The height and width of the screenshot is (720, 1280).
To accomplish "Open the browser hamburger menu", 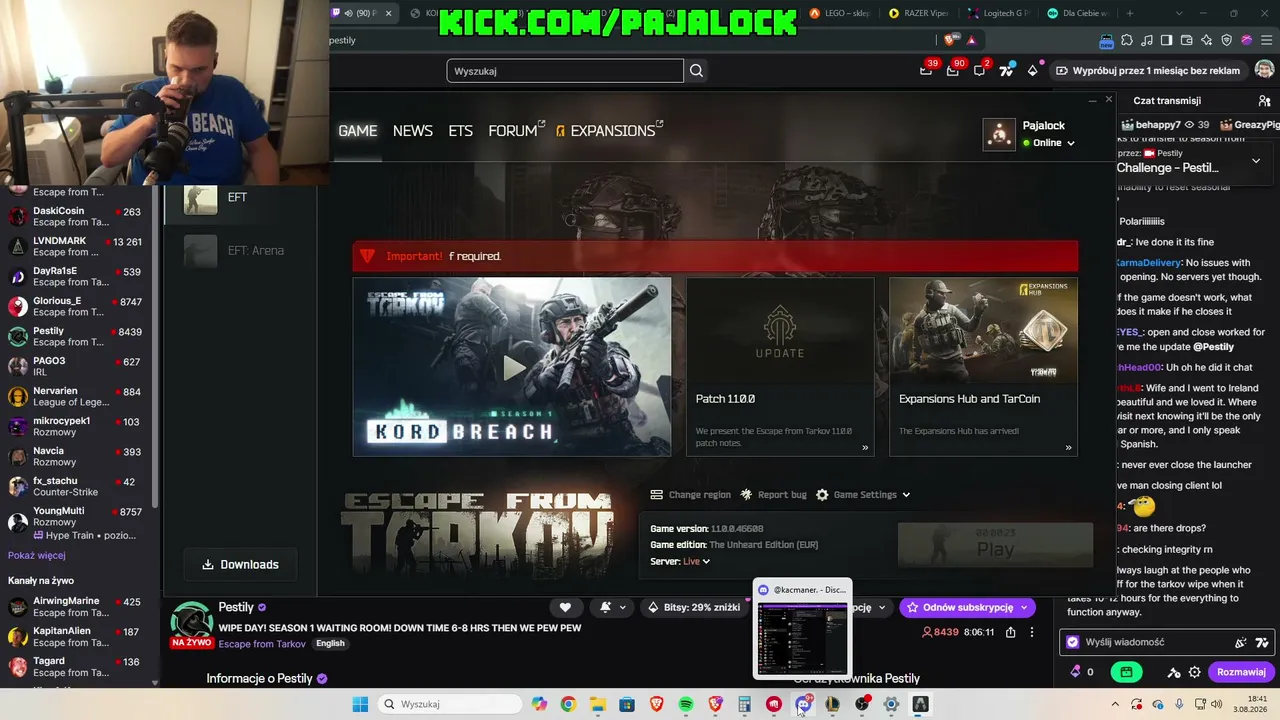I will click(x=1266, y=40).
